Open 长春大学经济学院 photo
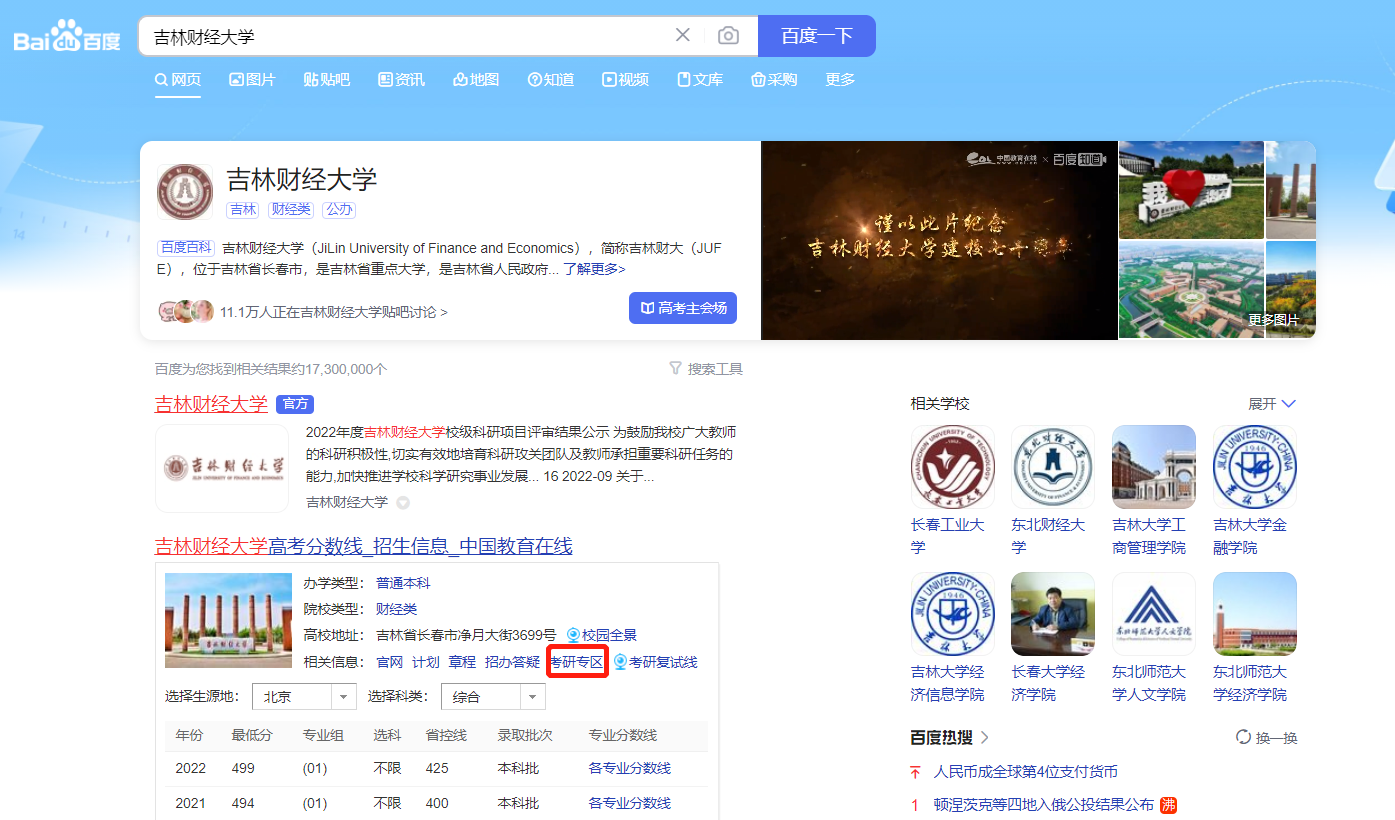 pos(1053,614)
